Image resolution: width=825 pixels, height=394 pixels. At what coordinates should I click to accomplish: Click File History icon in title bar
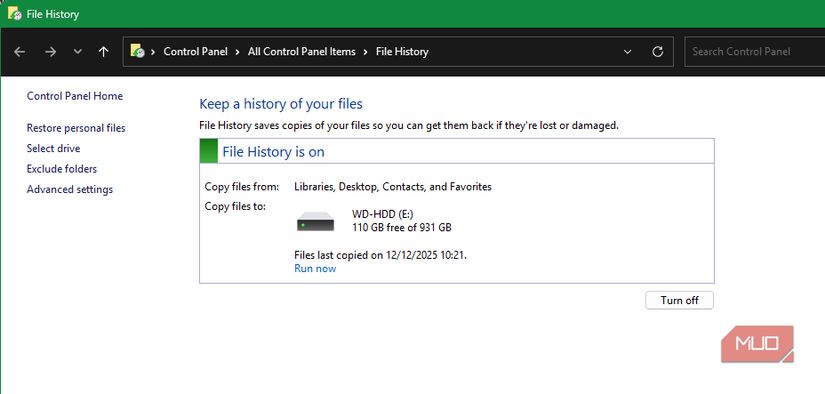click(x=15, y=14)
